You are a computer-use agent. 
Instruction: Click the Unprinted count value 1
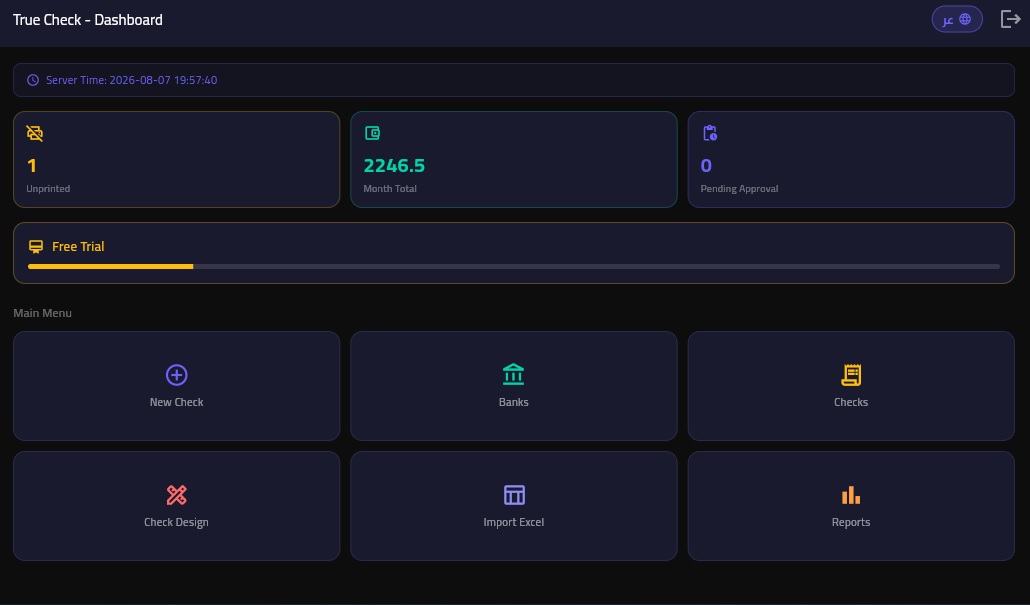32,166
